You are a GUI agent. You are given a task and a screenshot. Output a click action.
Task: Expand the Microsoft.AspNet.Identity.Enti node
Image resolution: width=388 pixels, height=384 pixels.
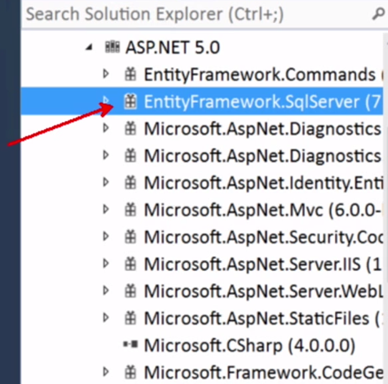(x=106, y=182)
